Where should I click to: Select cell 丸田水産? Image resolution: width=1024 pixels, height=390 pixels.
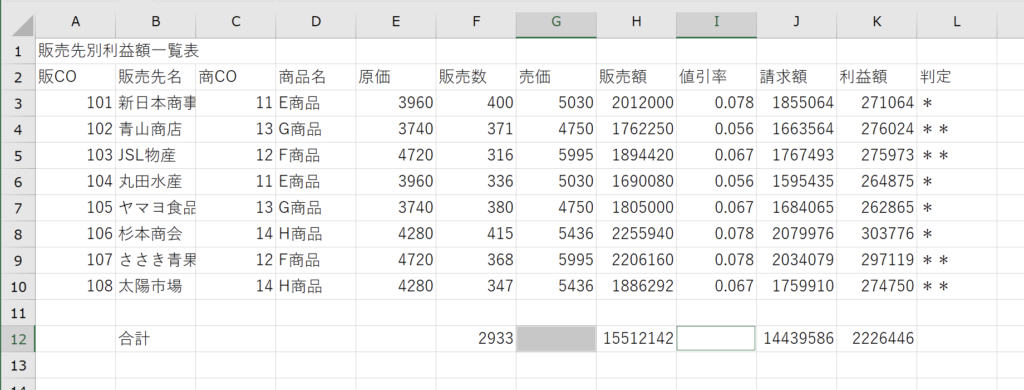155,182
